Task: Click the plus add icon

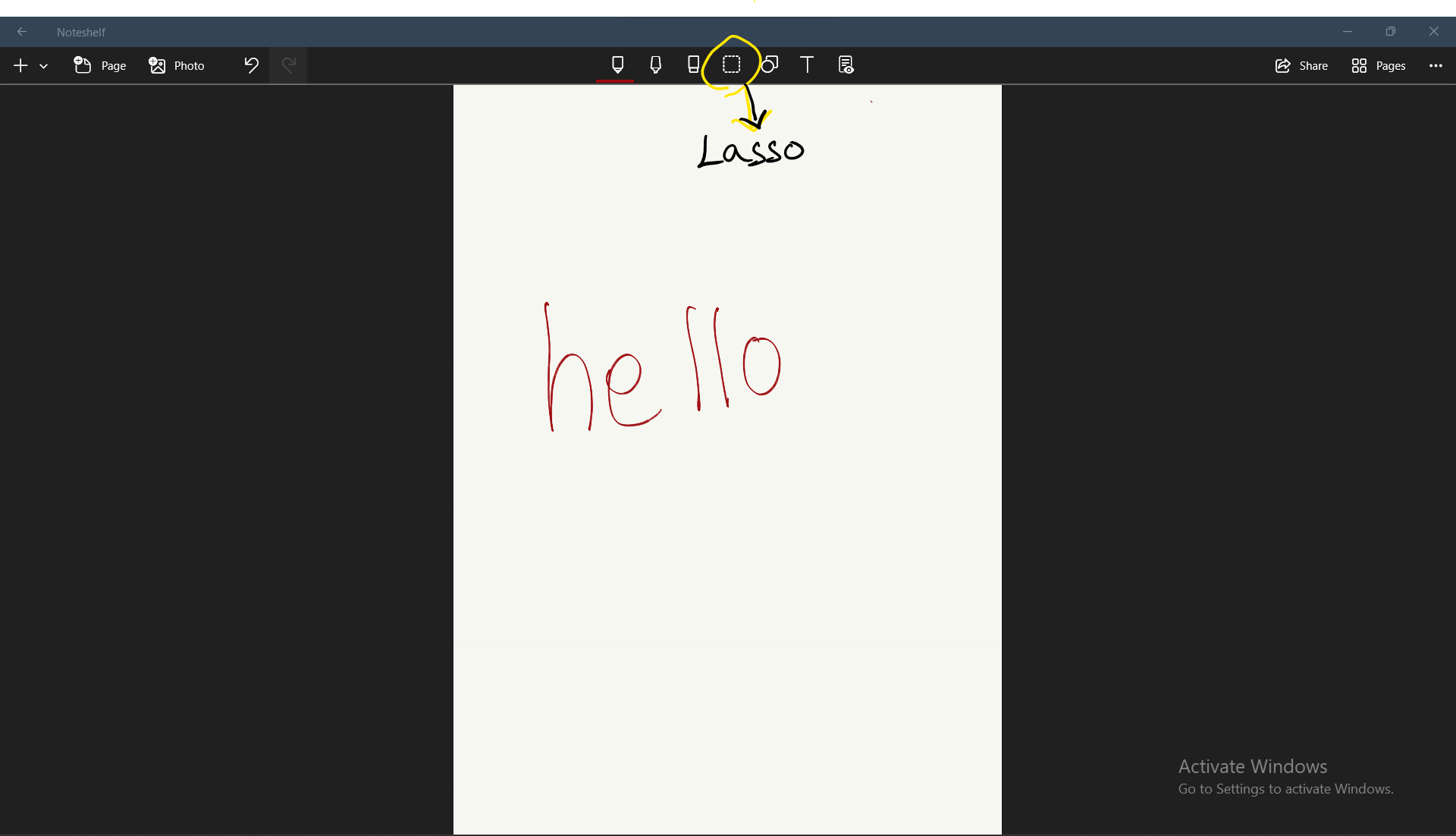Action: (20, 66)
